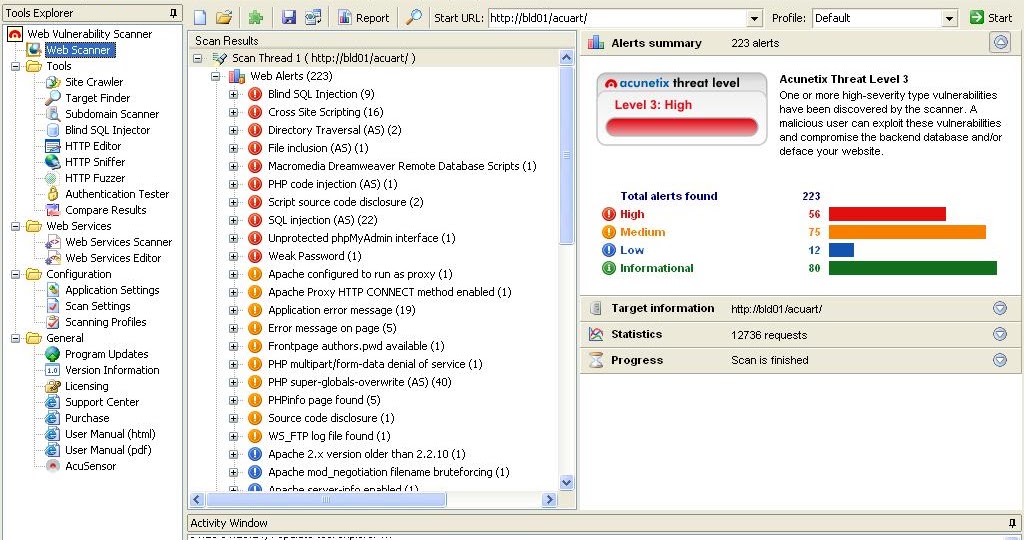Open Subdomain Scanner tool

tap(111, 114)
